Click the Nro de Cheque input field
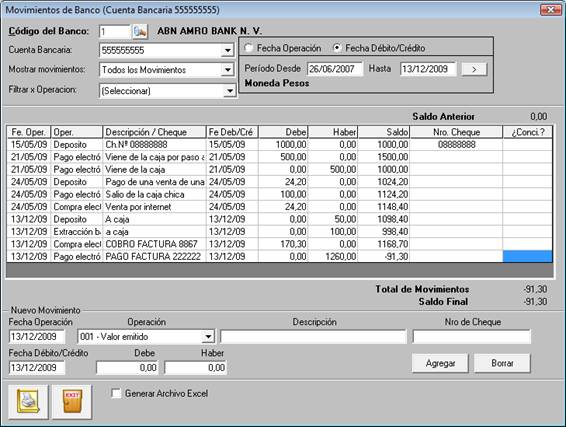566x427 pixels. pos(471,337)
